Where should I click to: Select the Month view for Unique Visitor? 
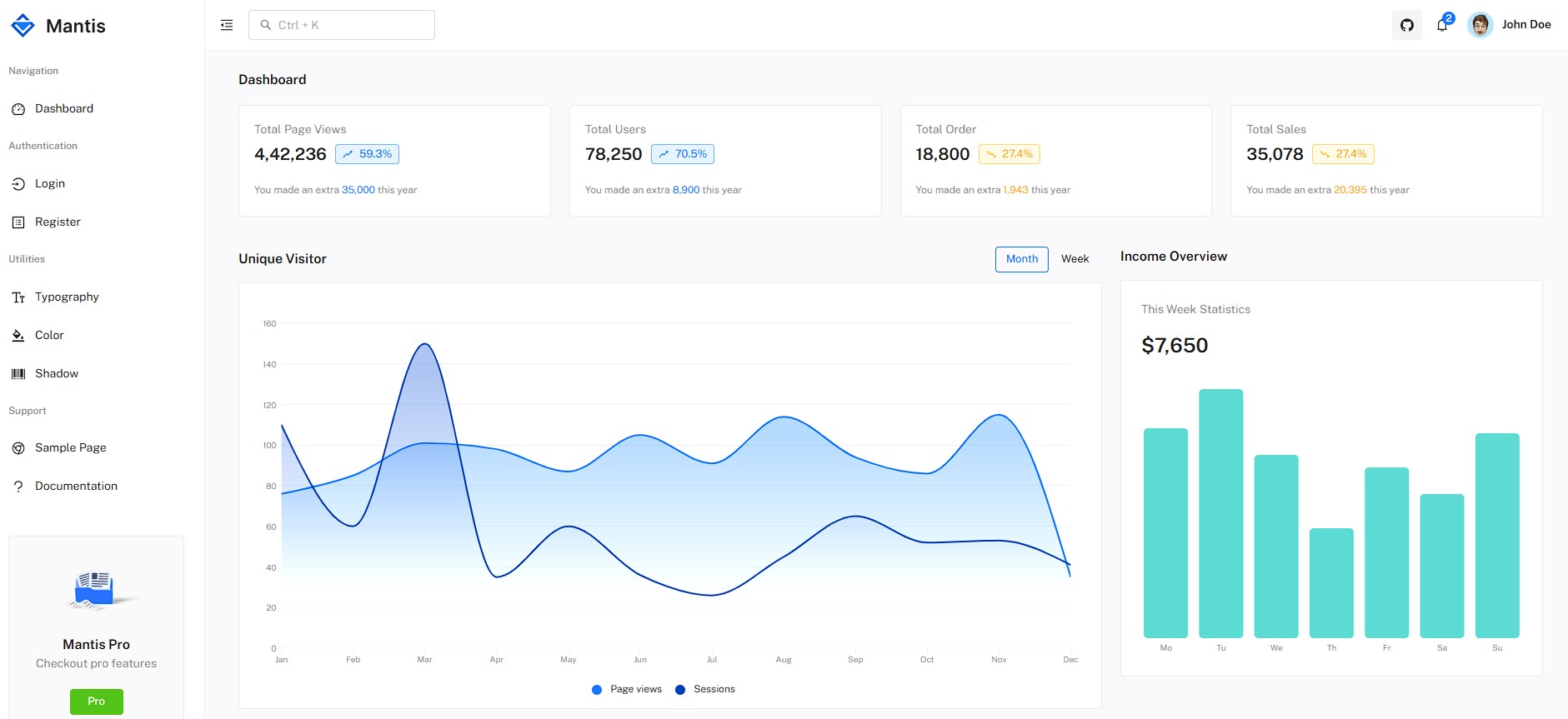1021,259
